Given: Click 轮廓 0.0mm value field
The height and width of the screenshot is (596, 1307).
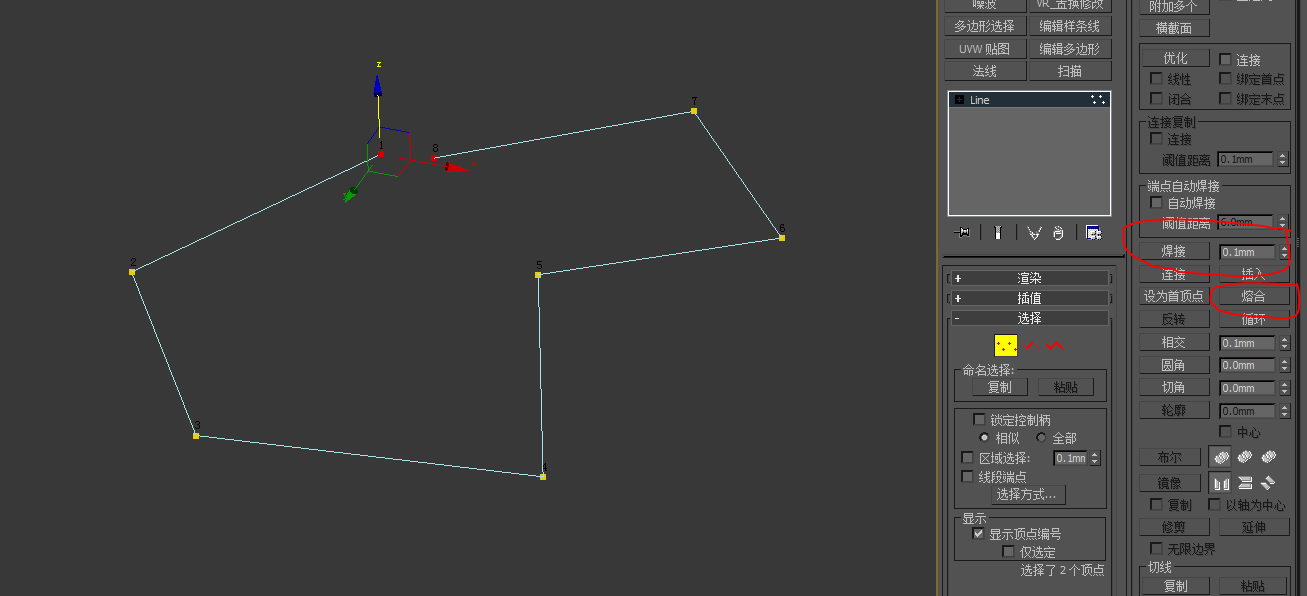Looking at the screenshot, I should (1247, 411).
